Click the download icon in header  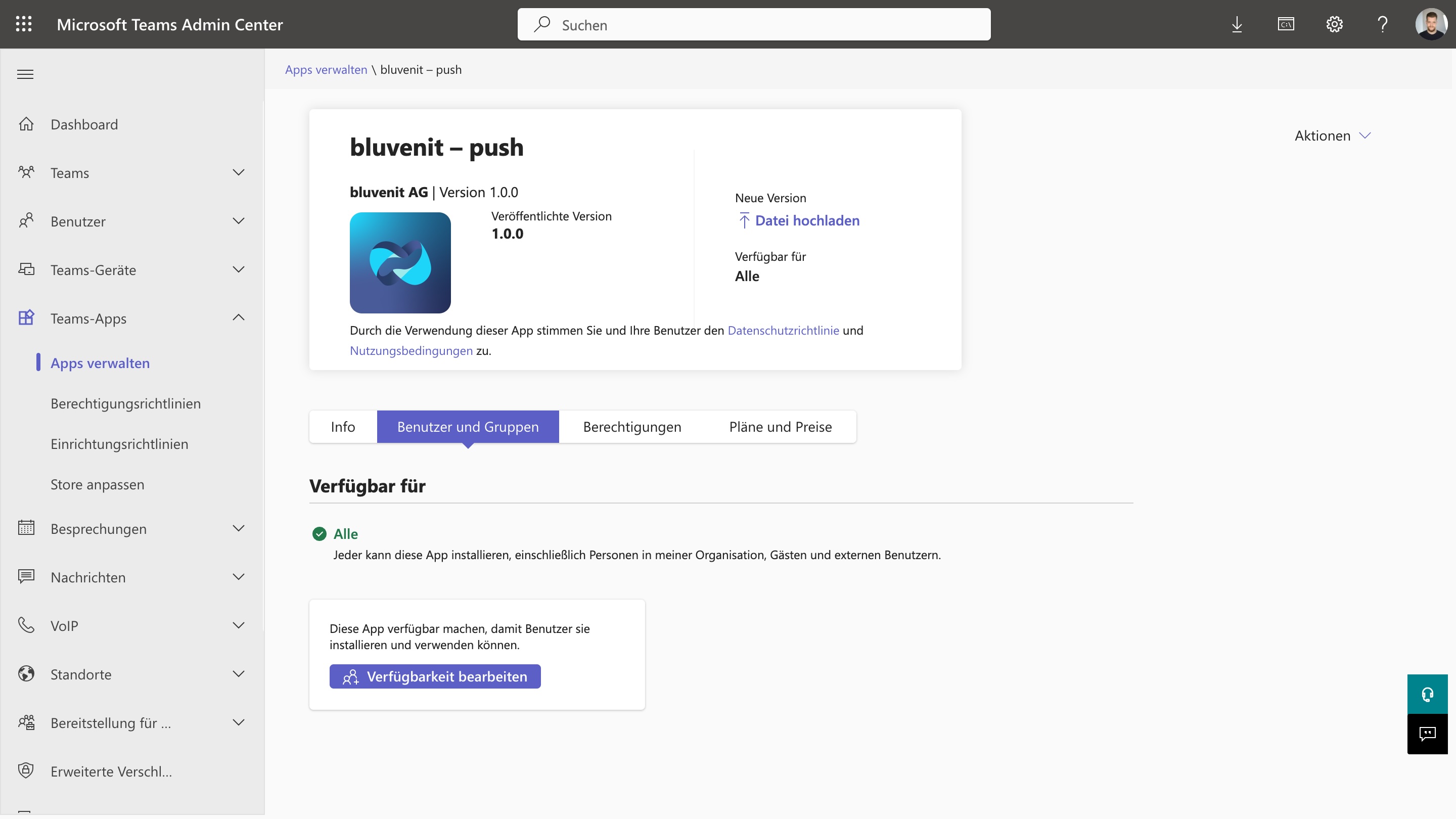coord(1237,24)
